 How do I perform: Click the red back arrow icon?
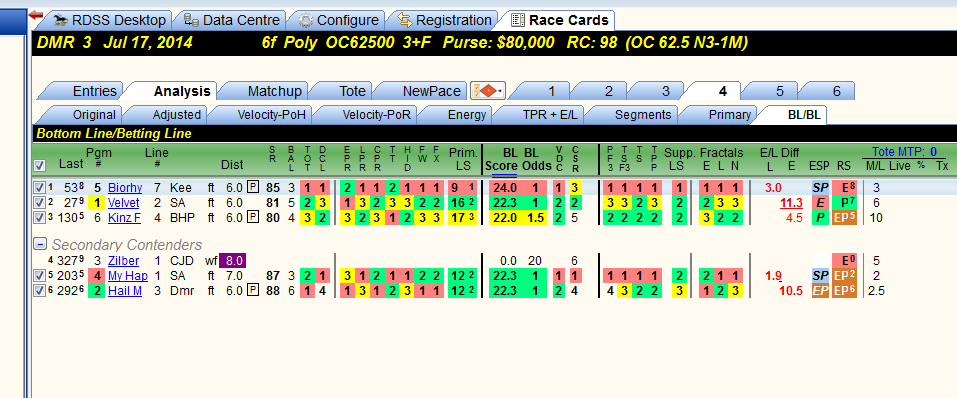[36, 16]
